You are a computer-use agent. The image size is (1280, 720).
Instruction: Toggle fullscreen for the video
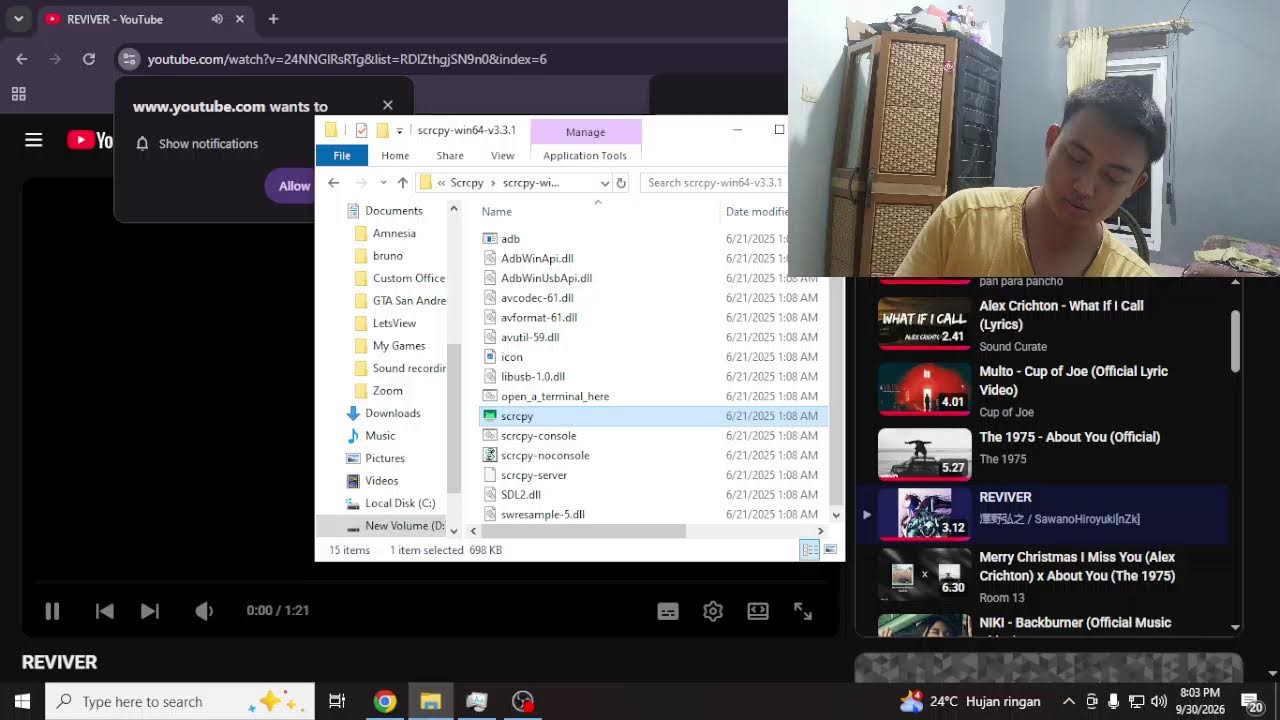click(x=803, y=611)
